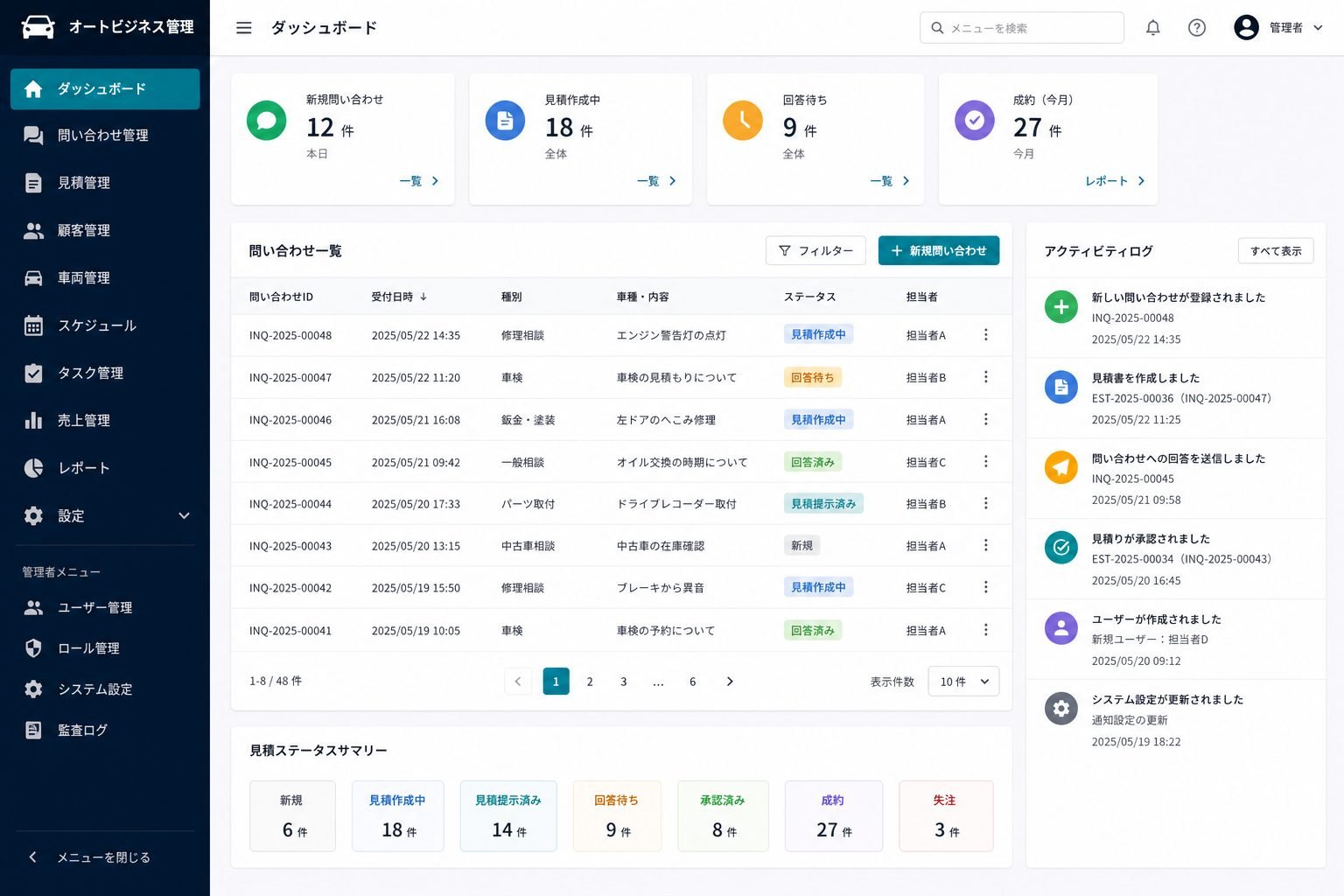Open the 10 件 page size dropdown
The width and height of the screenshot is (1344, 896).
[963, 682]
